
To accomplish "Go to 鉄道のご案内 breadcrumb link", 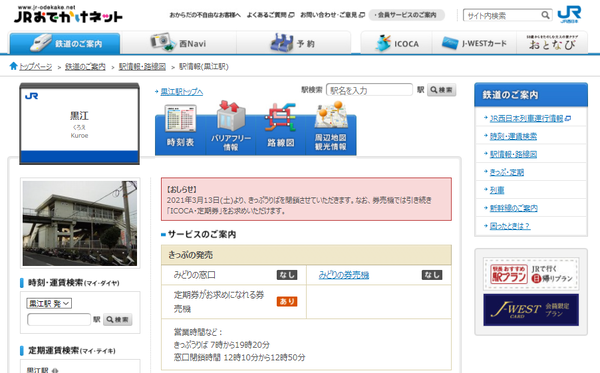I will pos(85,67).
